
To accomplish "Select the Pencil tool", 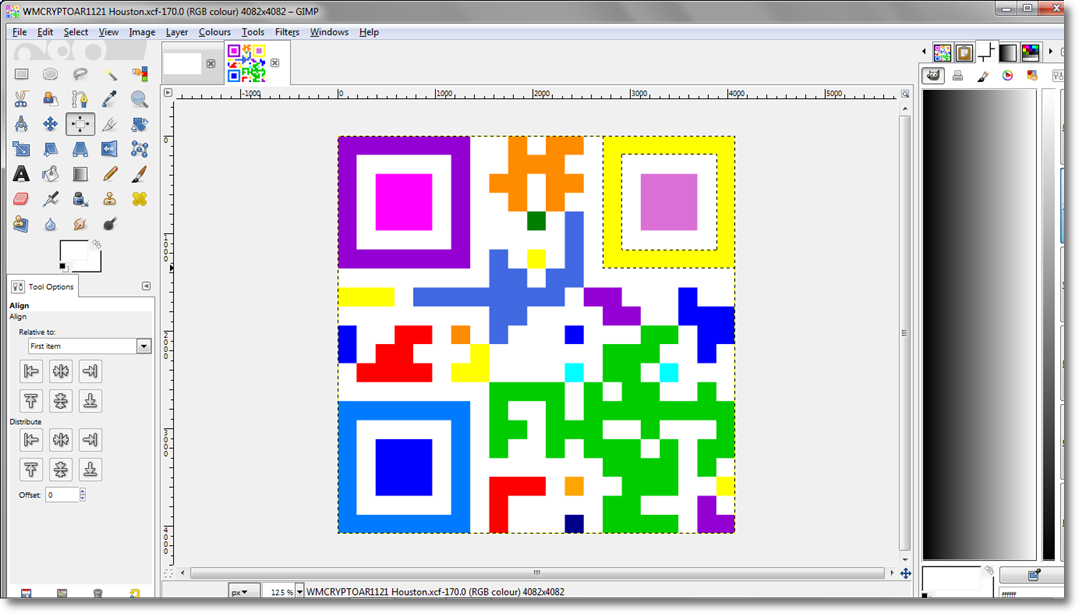I will point(110,174).
